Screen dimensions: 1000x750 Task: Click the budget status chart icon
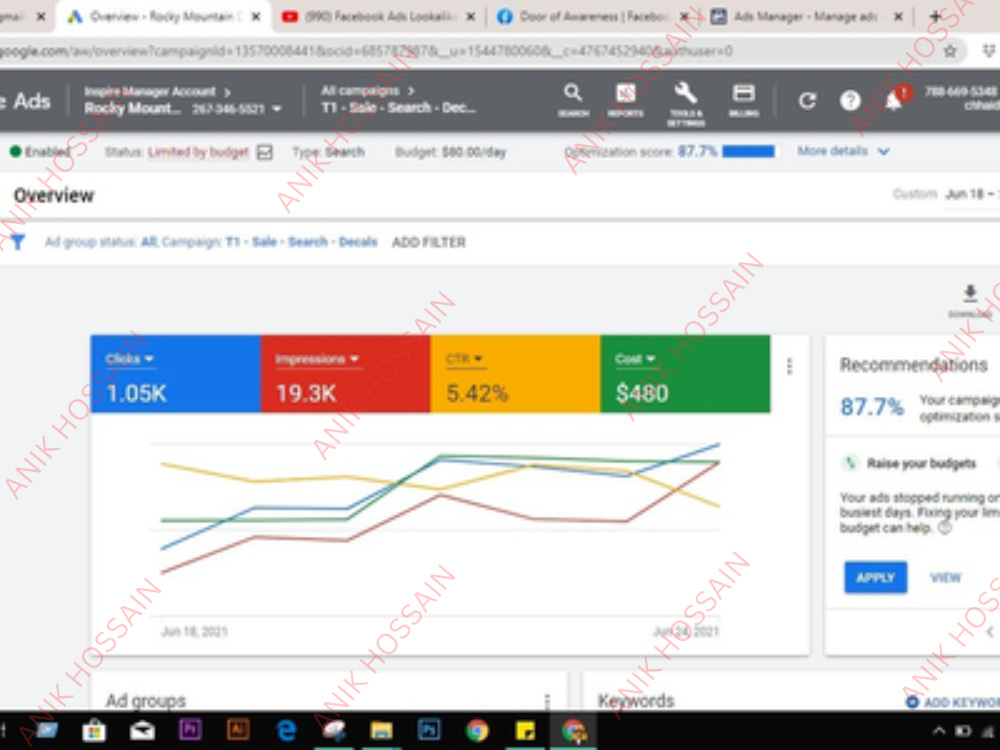point(265,152)
